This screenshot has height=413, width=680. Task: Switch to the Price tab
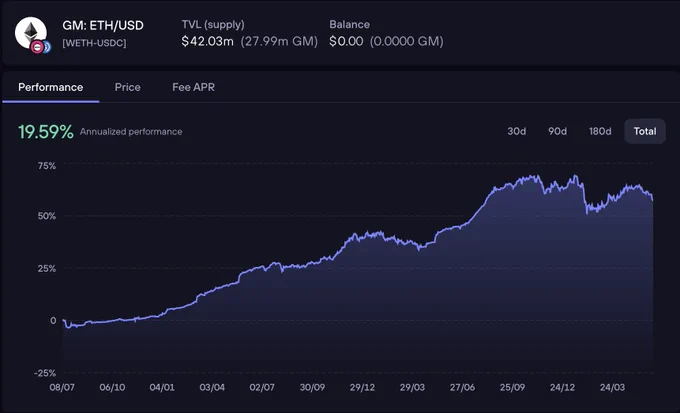(x=128, y=87)
